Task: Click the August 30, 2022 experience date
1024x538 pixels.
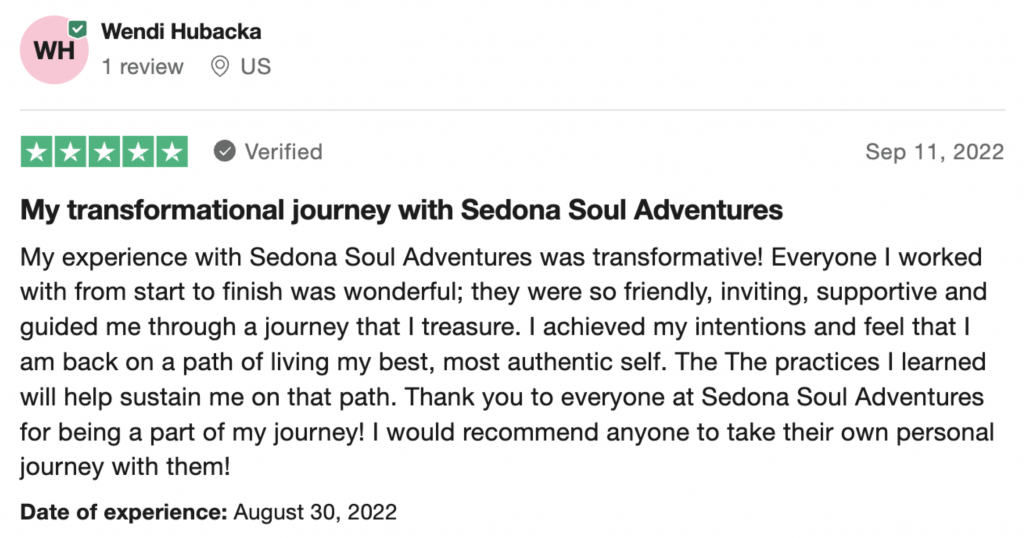Action: click(315, 513)
